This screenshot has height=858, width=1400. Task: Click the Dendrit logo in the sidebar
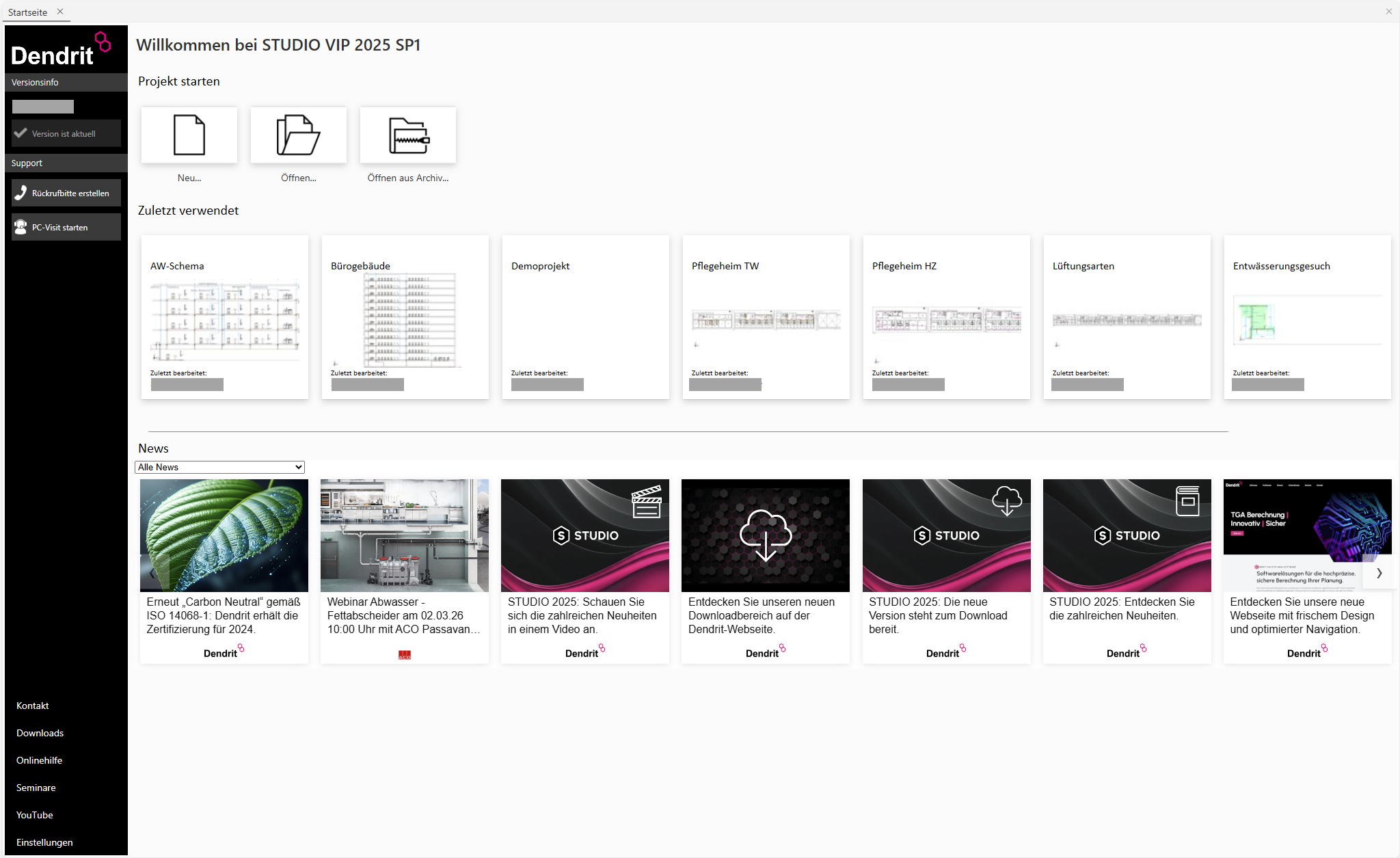click(x=61, y=49)
